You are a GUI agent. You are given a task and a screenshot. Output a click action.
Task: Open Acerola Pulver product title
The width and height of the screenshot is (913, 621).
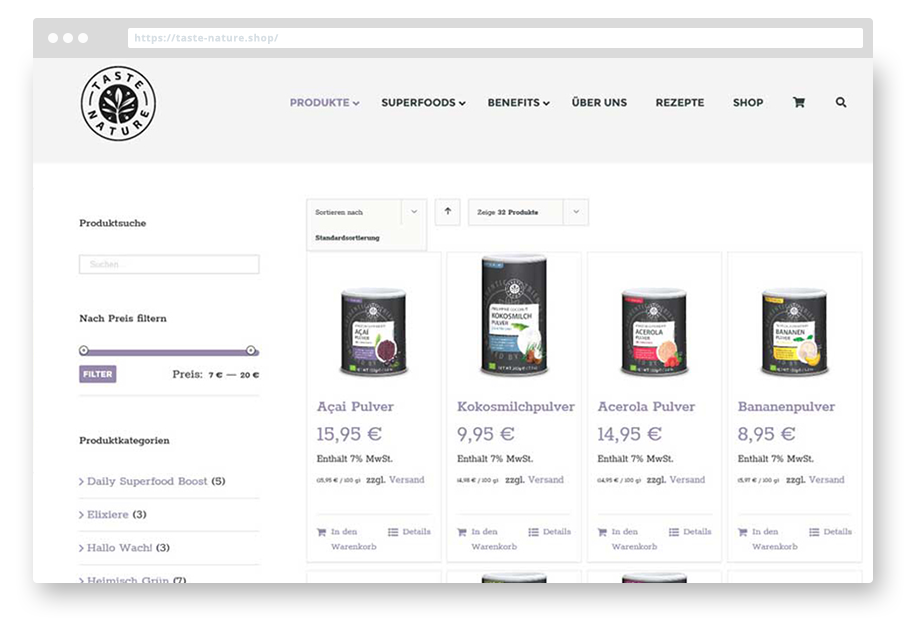coord(646,406)
